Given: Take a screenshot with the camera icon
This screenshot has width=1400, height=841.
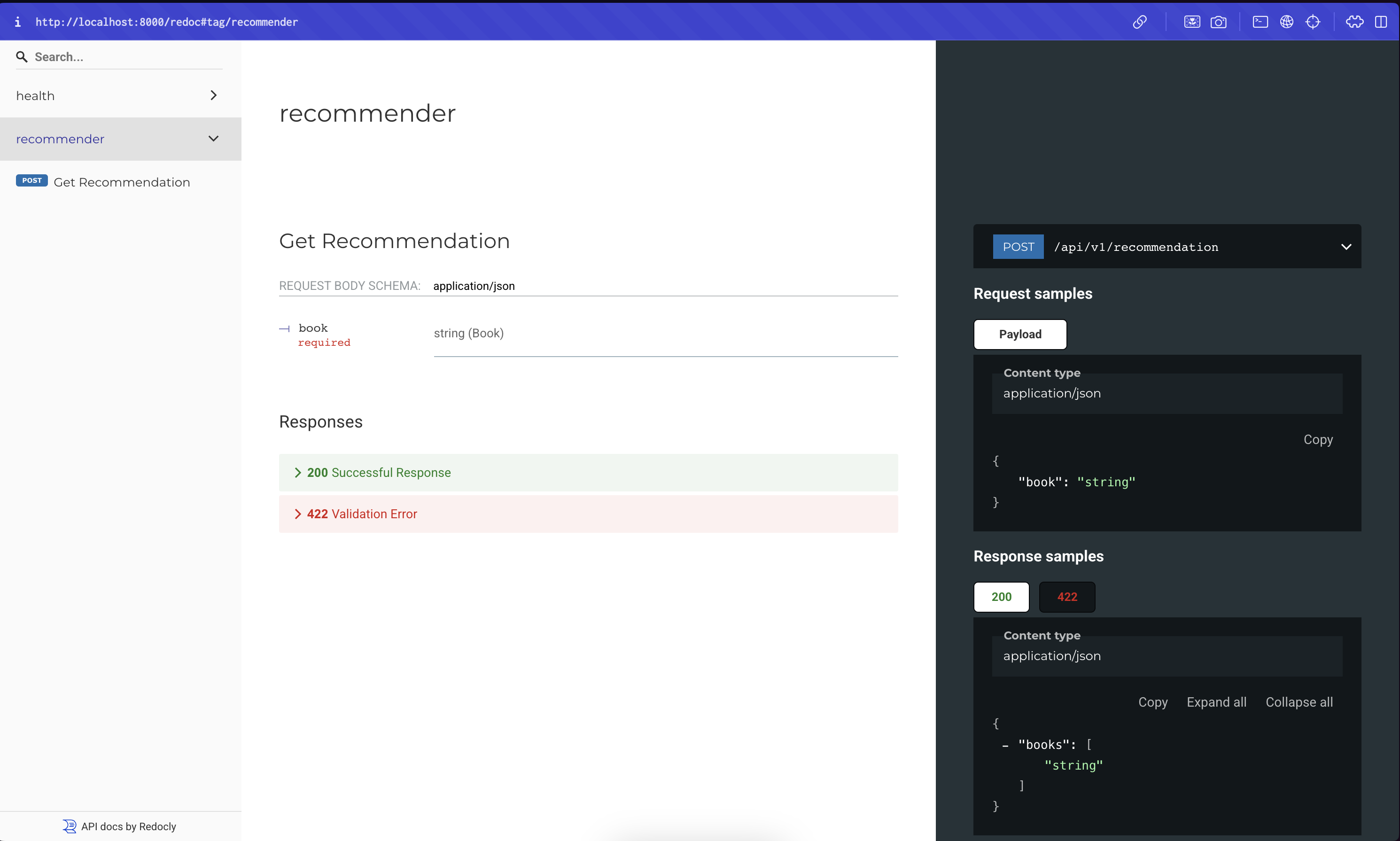Looking at the screenshot, I should [x=1218, y=22].
